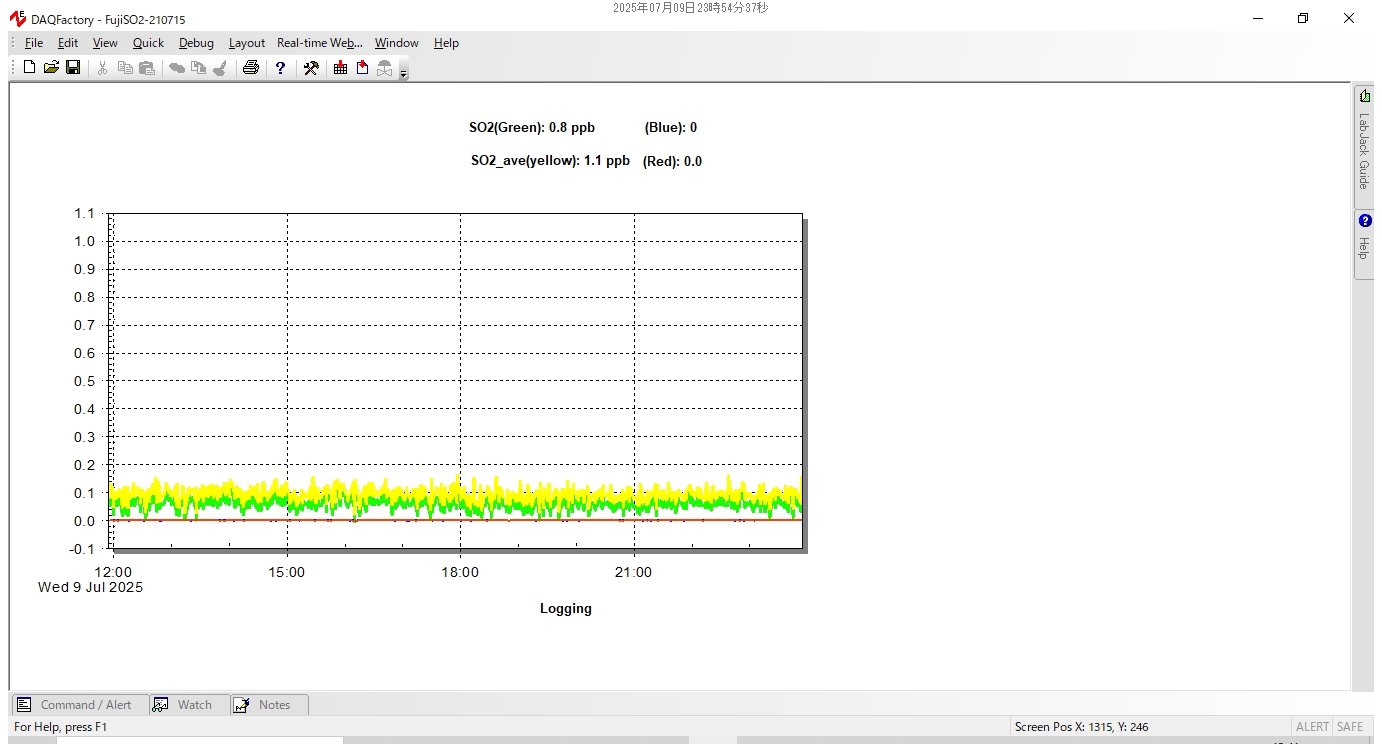Click inside the SO2 graph plot area

tap(455, 380)
